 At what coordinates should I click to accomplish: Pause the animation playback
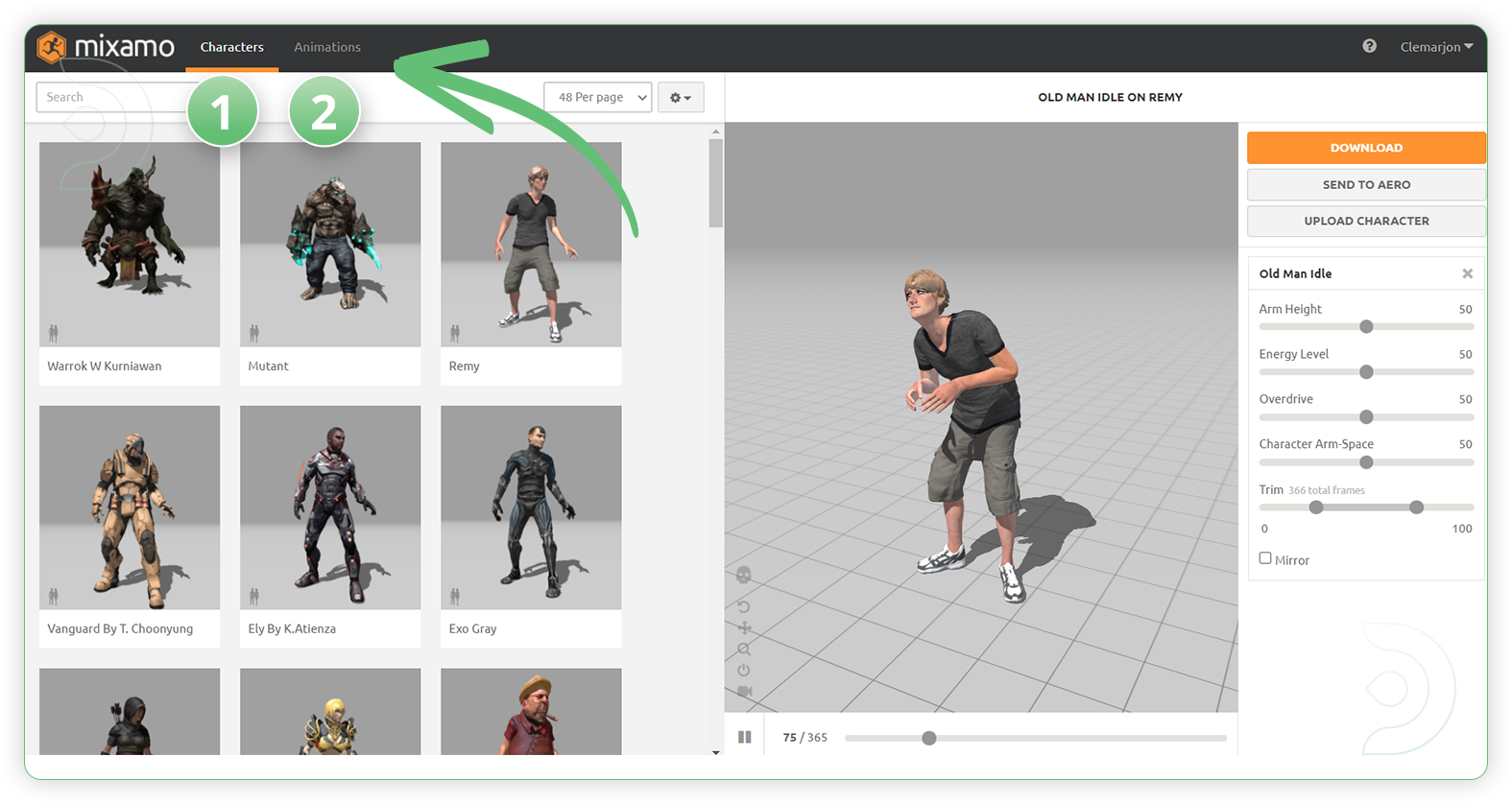(x=744, y=737)
